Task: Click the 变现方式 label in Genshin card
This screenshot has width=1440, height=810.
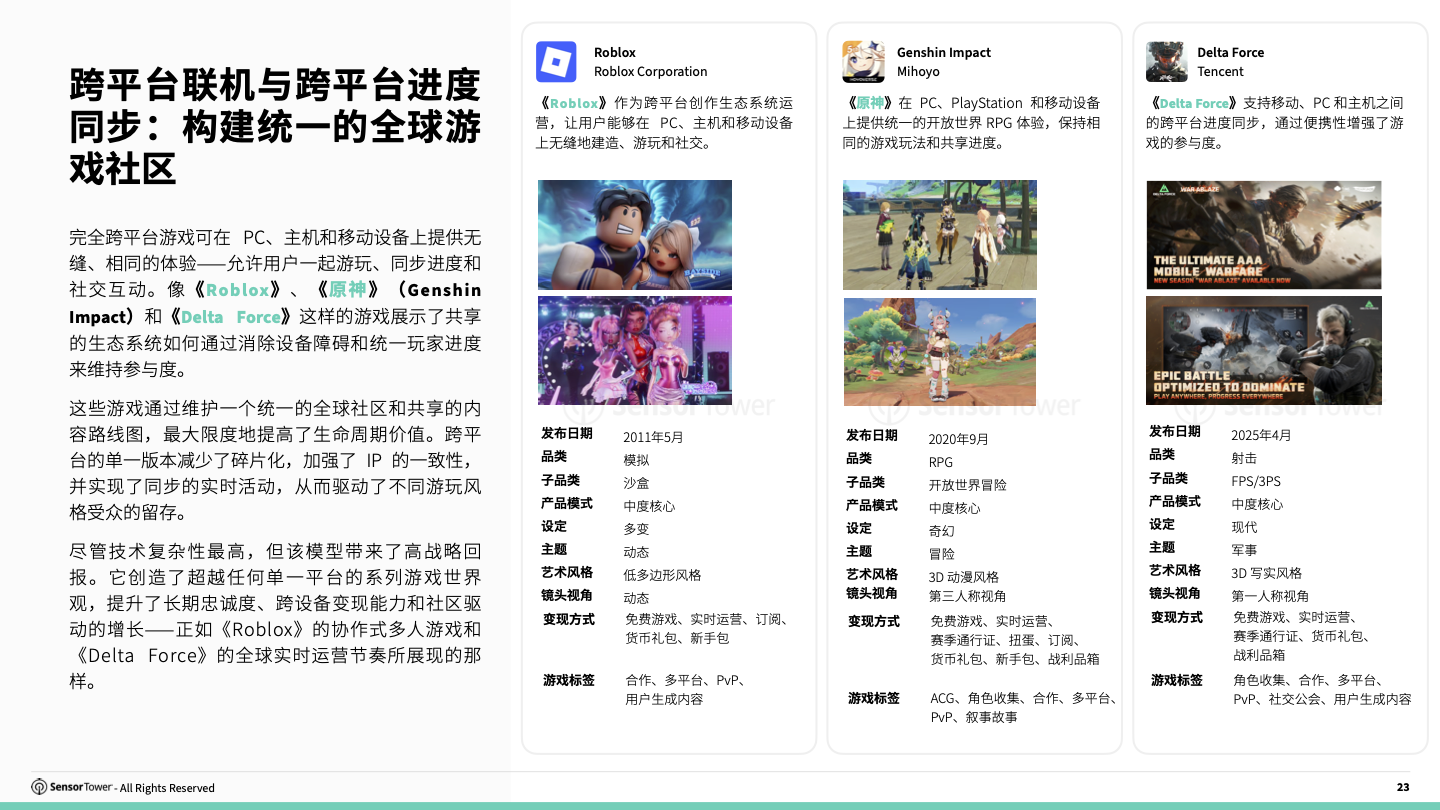Action: 874,622
